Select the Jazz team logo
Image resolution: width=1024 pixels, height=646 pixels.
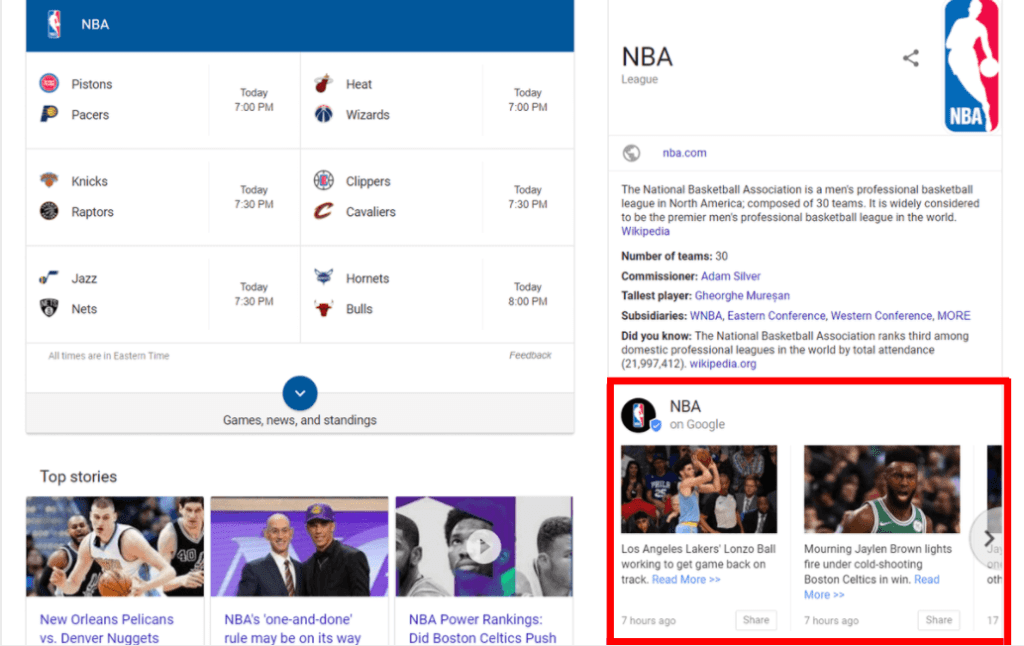click(x=49, y=278)
